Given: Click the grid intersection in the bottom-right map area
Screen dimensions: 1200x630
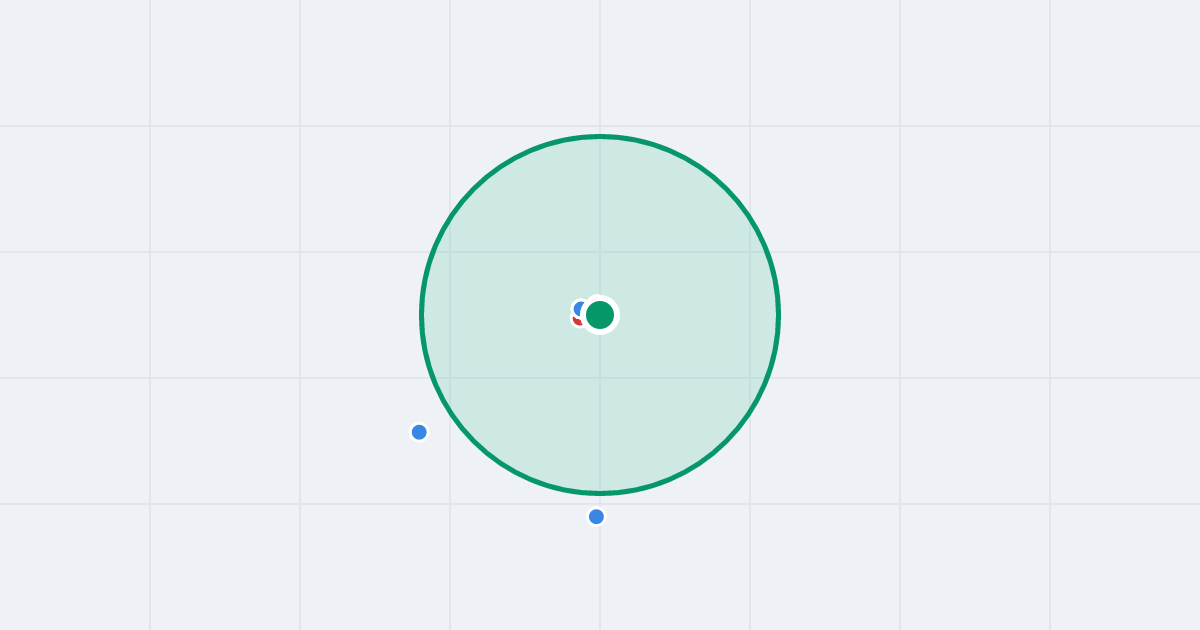Looking at the screenshot, I should [x=1050, y=504].
